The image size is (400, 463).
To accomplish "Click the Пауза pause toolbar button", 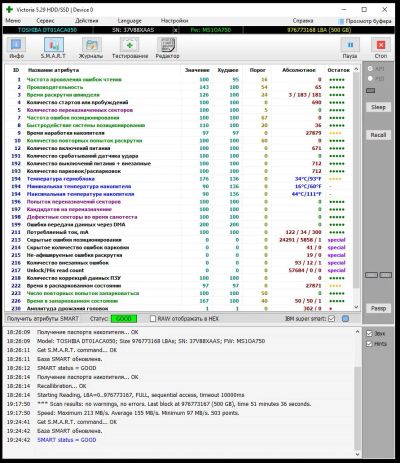I will point(350,48).
